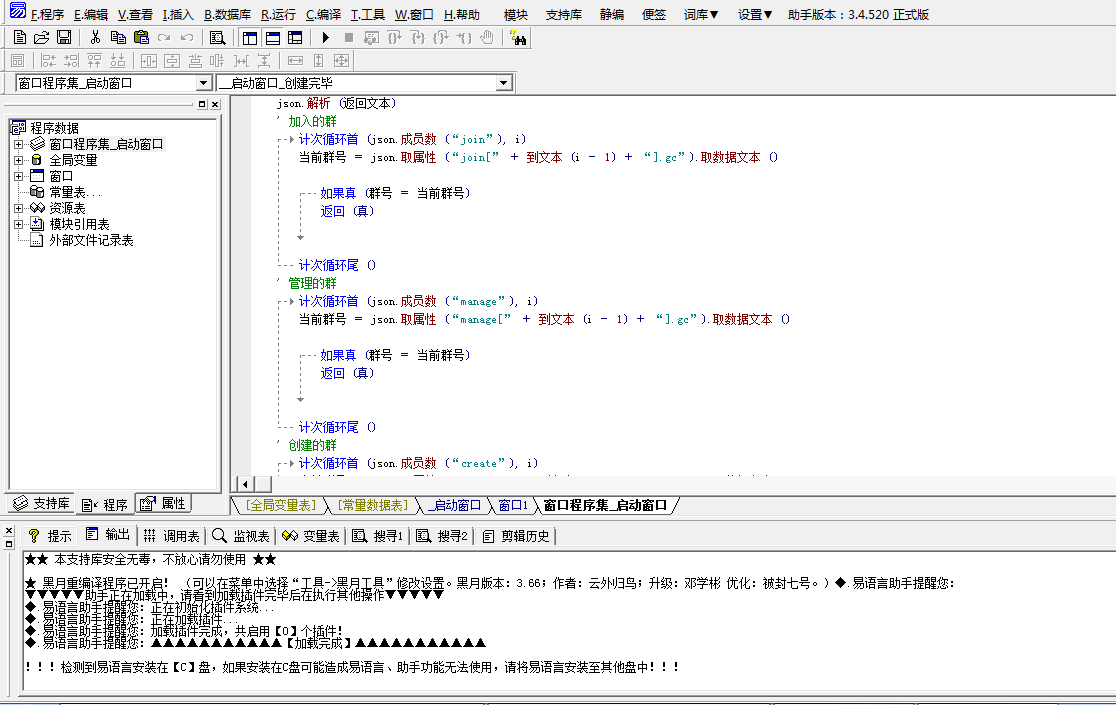Expand the 模块引用表 tree node

(19, 224)
